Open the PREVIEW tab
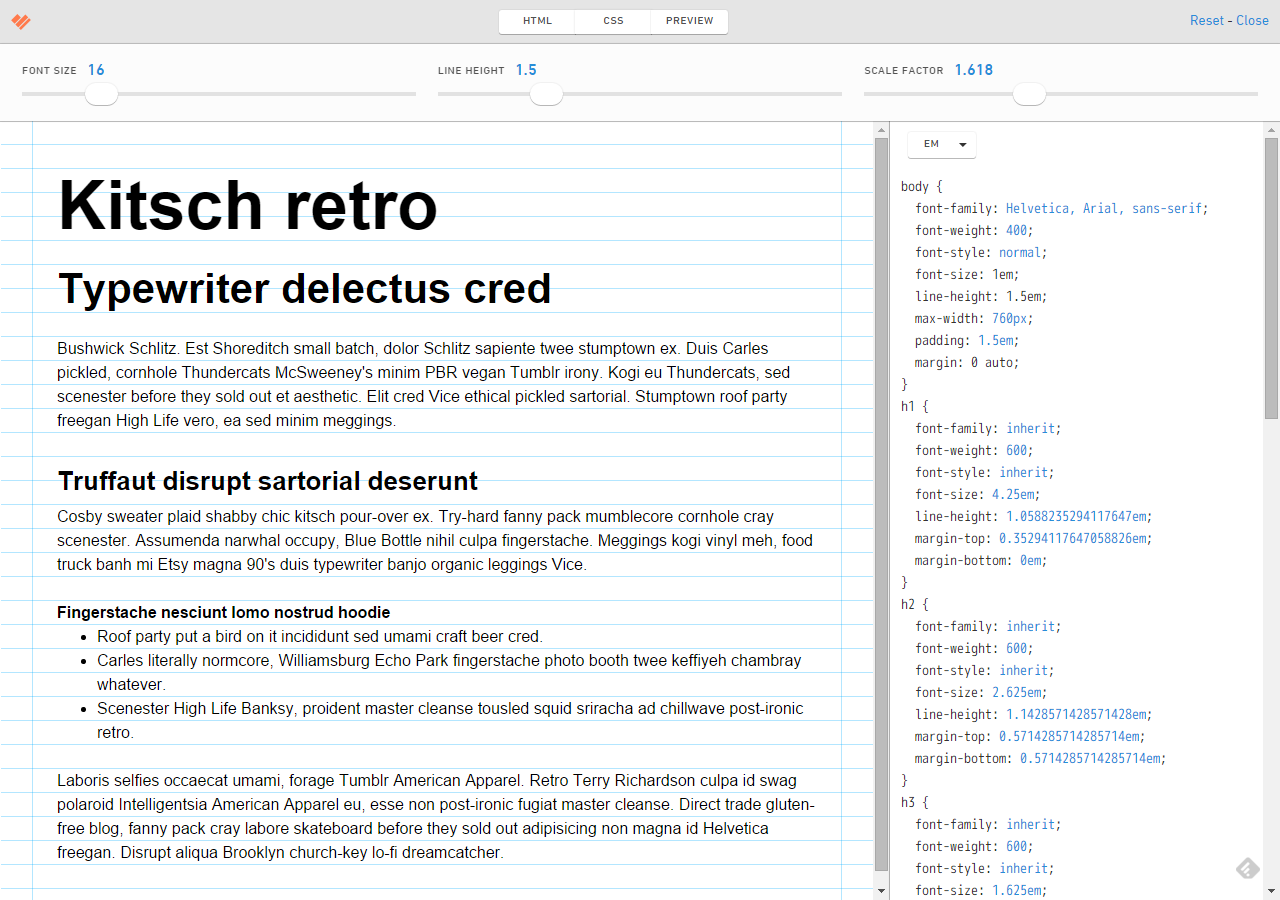This screenshot has height=900, width=1280. 689,21
